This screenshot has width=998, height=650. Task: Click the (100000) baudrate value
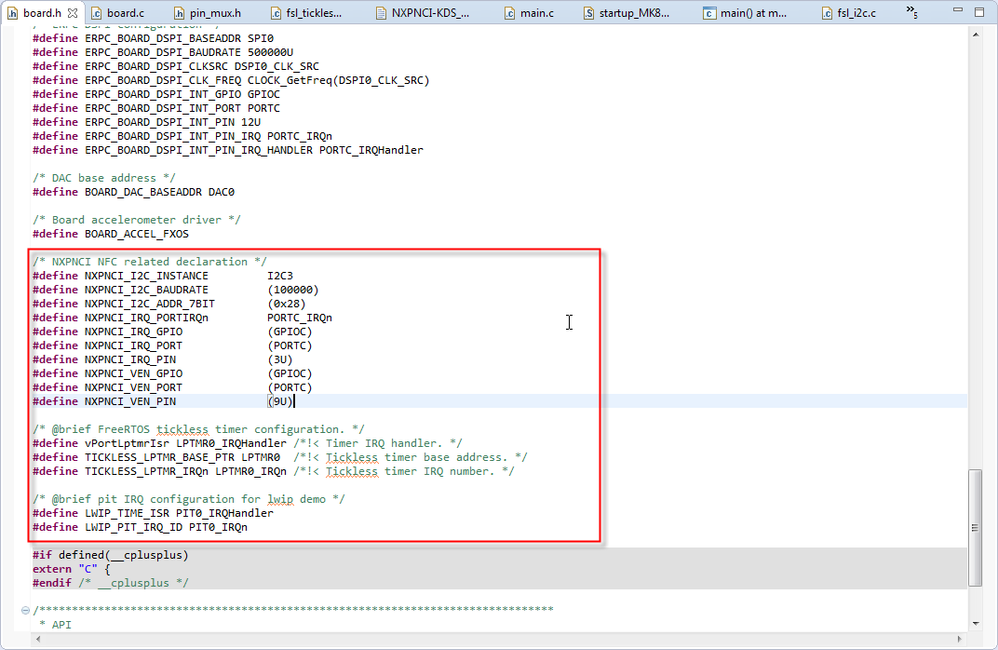(x=293, y=290)
